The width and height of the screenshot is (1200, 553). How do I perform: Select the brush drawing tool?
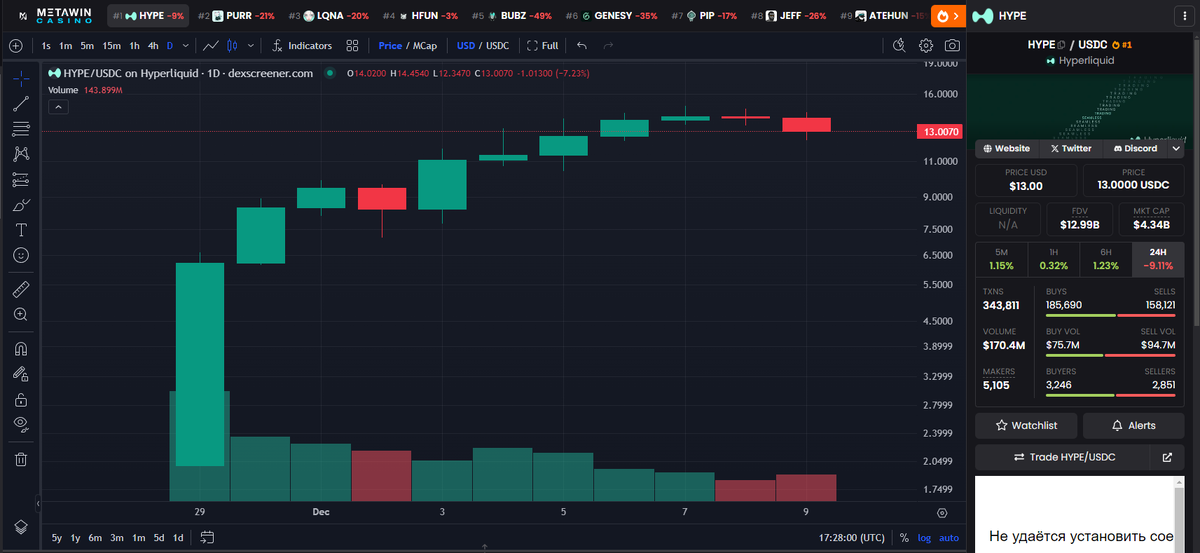pos(21,205)
